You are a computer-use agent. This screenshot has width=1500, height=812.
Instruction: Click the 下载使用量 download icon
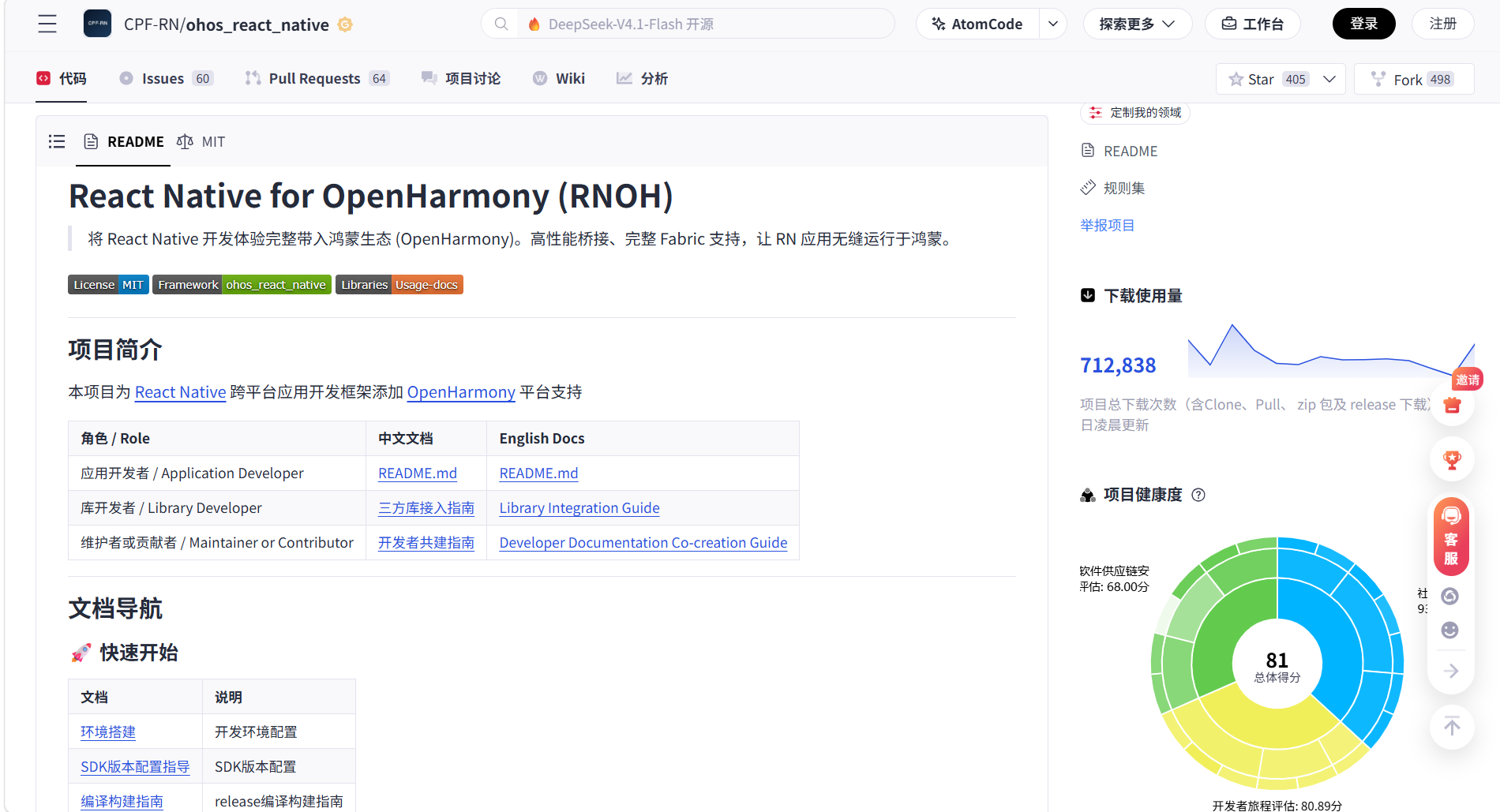(1088, 295)
